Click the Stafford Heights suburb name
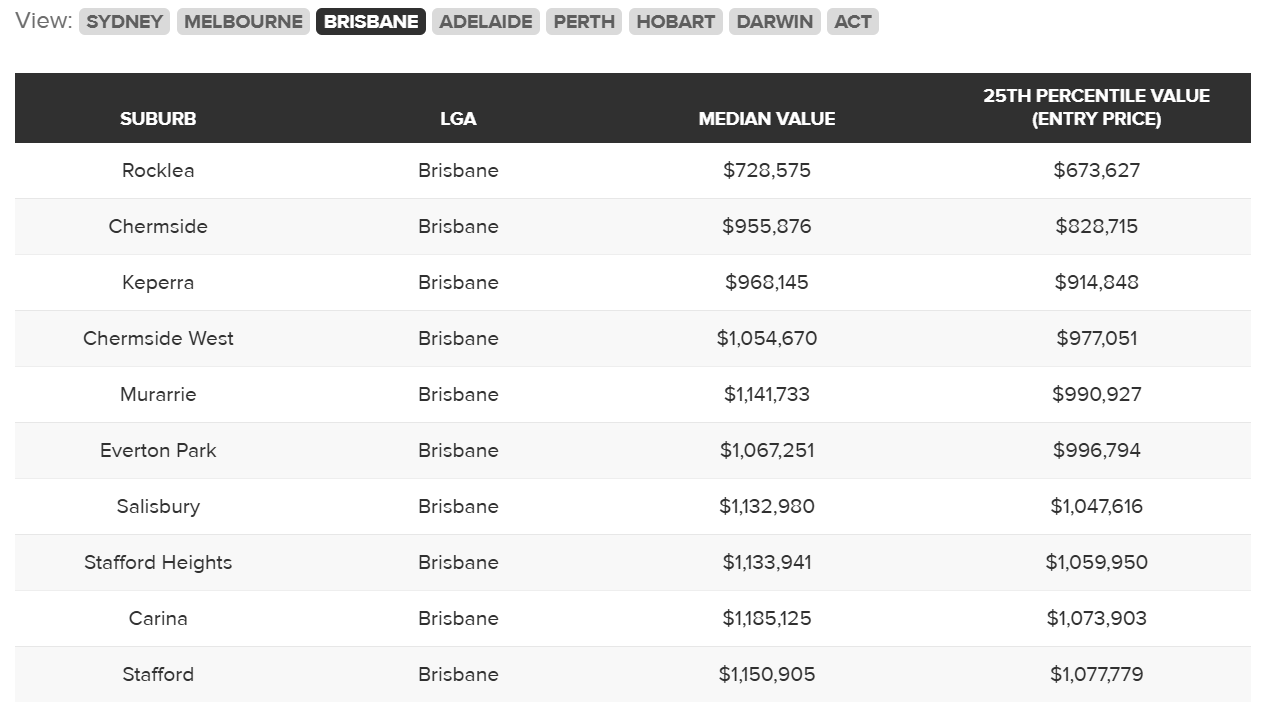 click(158, 562)
